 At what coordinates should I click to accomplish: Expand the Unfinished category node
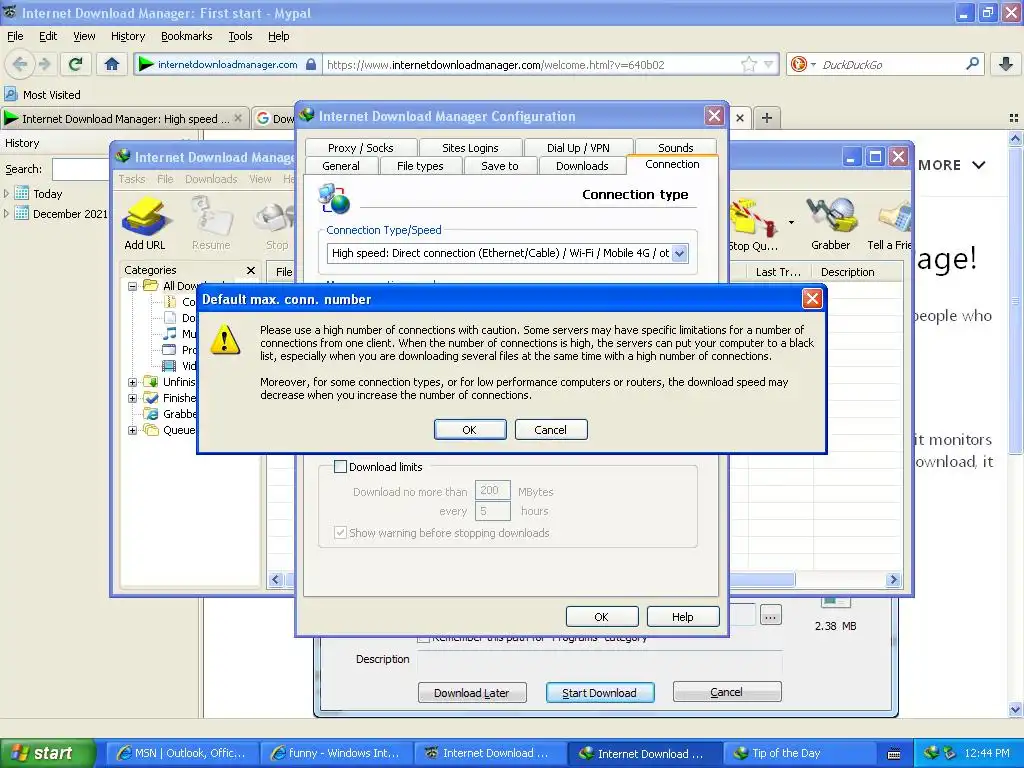tap(133, 382)
